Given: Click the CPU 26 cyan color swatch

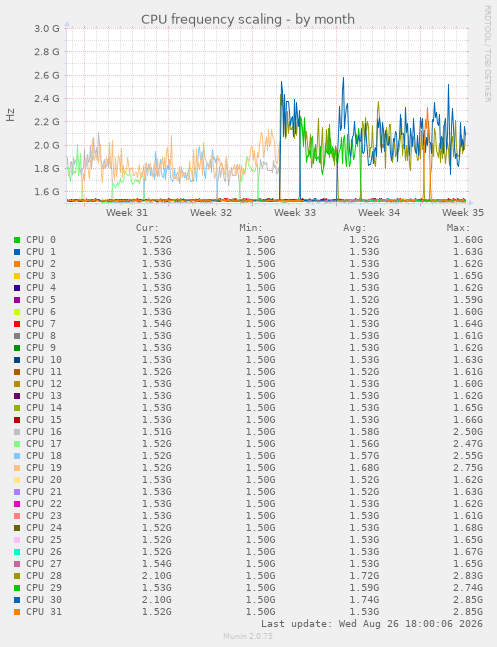Looking at the screenshot, I should coord(17,552).
